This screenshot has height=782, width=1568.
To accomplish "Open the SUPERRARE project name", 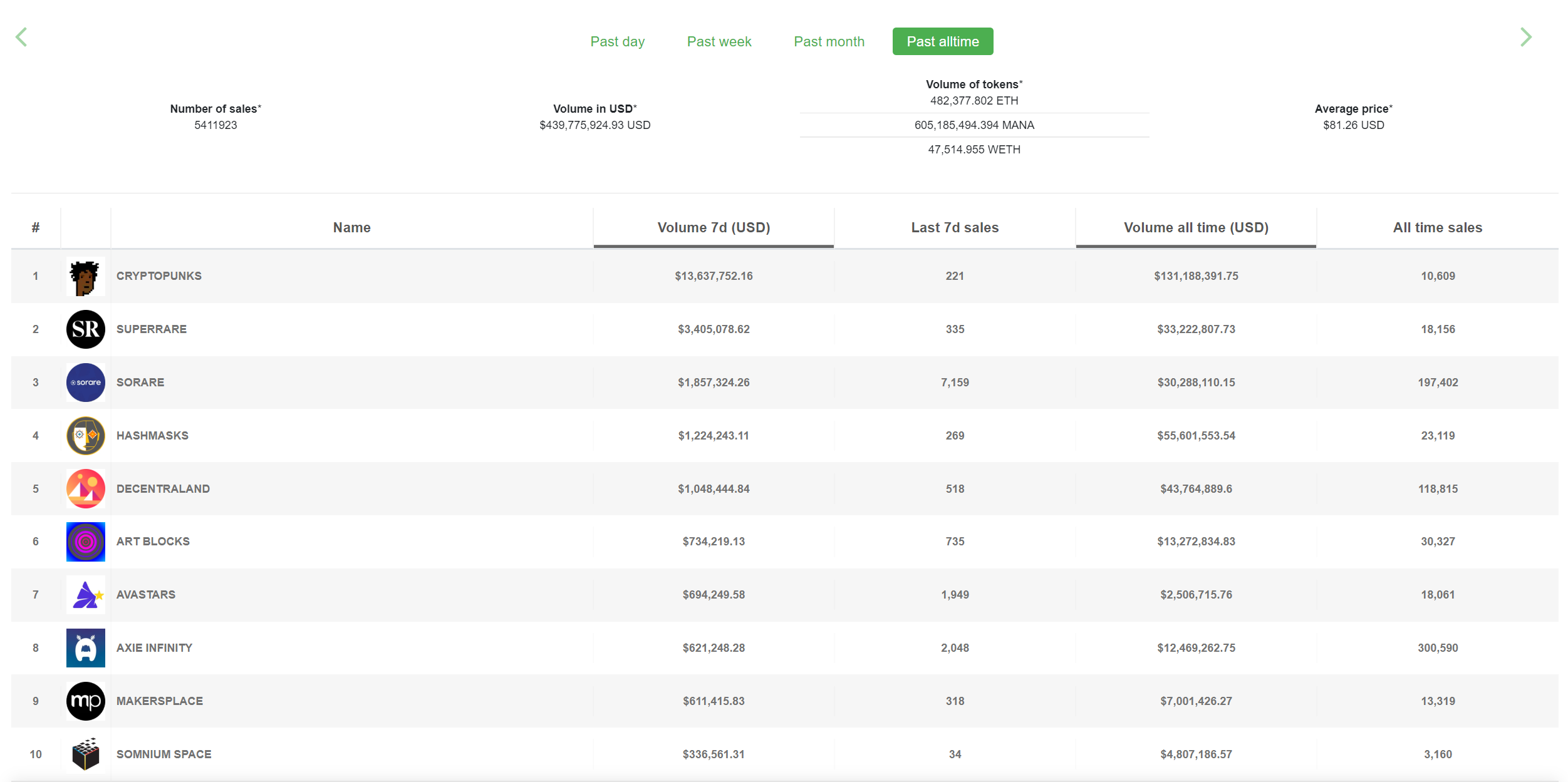I will click(152, 329).
